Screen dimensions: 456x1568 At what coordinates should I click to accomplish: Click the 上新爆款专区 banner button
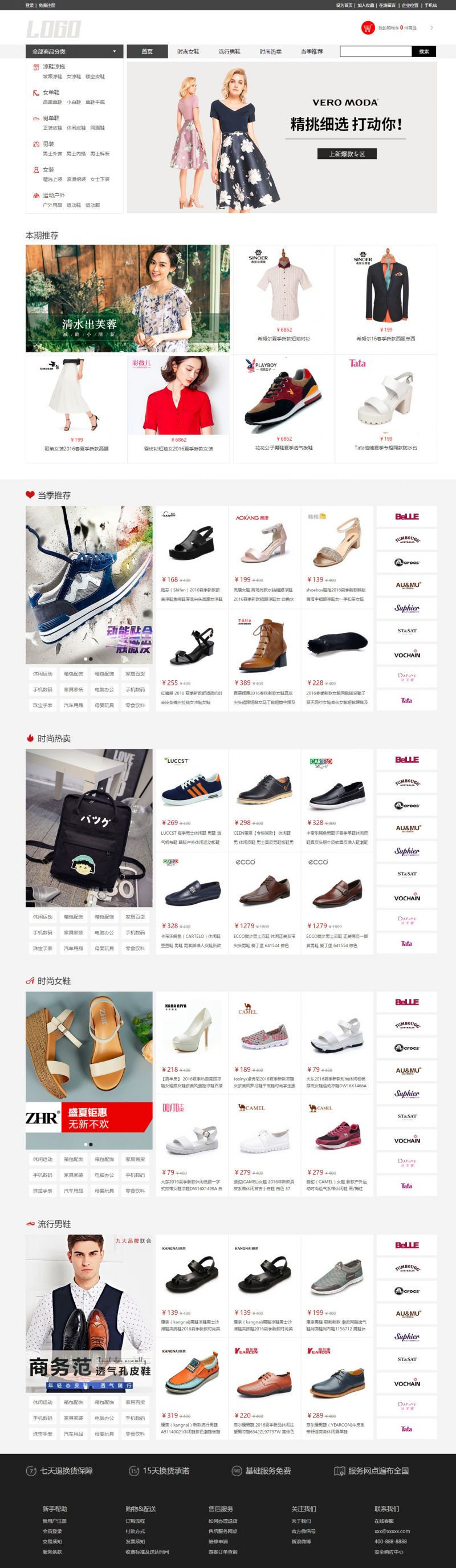pyautogui.click(x=347, y=153)
